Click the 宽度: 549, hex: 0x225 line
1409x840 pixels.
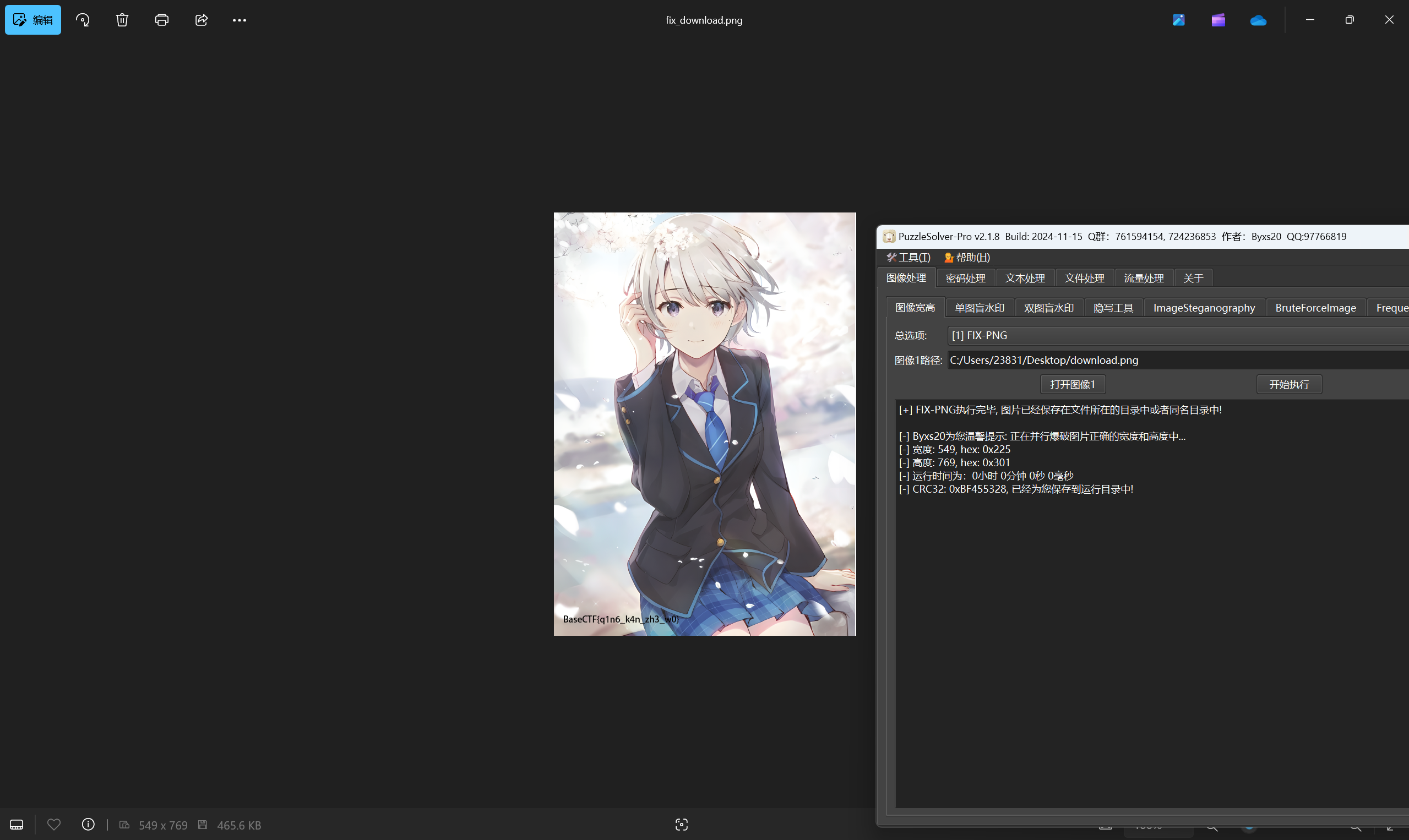[x=954, y=449]
